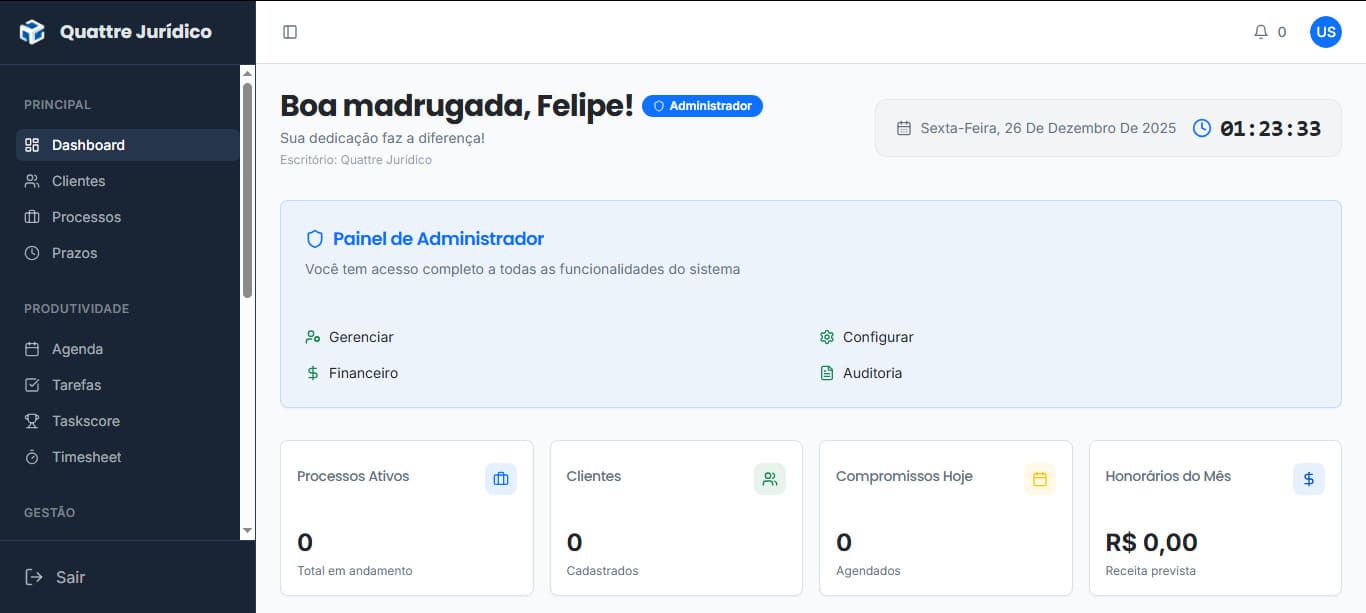This screenshot has width=1366, height=613.
Task: Click the Financeiro link
Action: pyautogui.click(x=362, y=372)
